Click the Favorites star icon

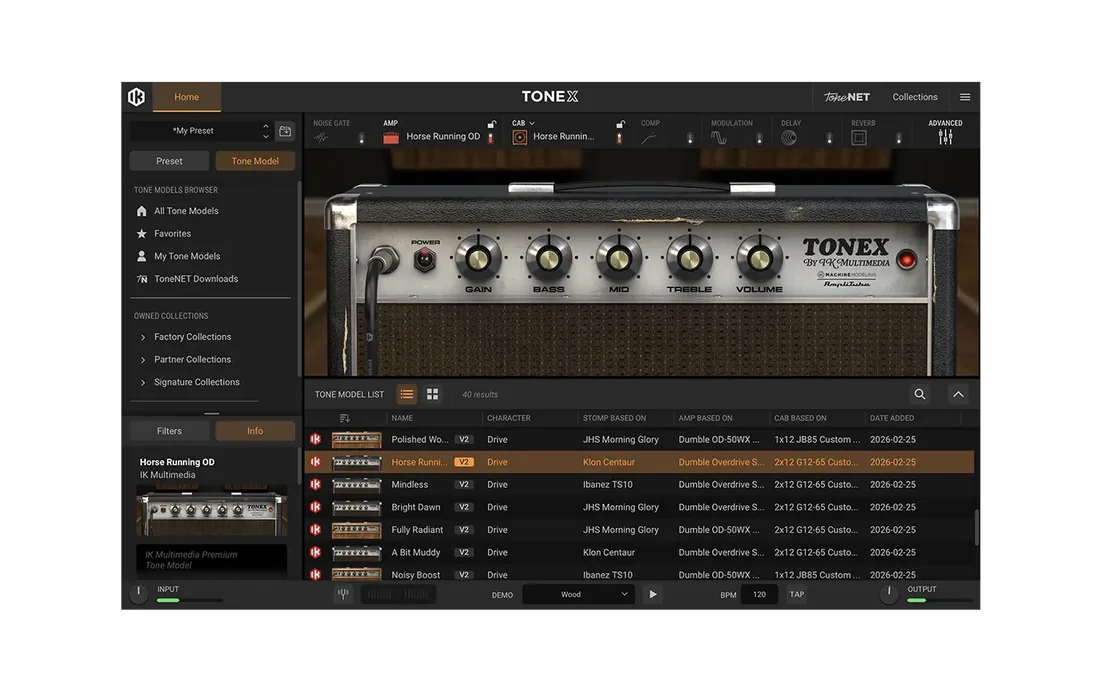(142, 234)
